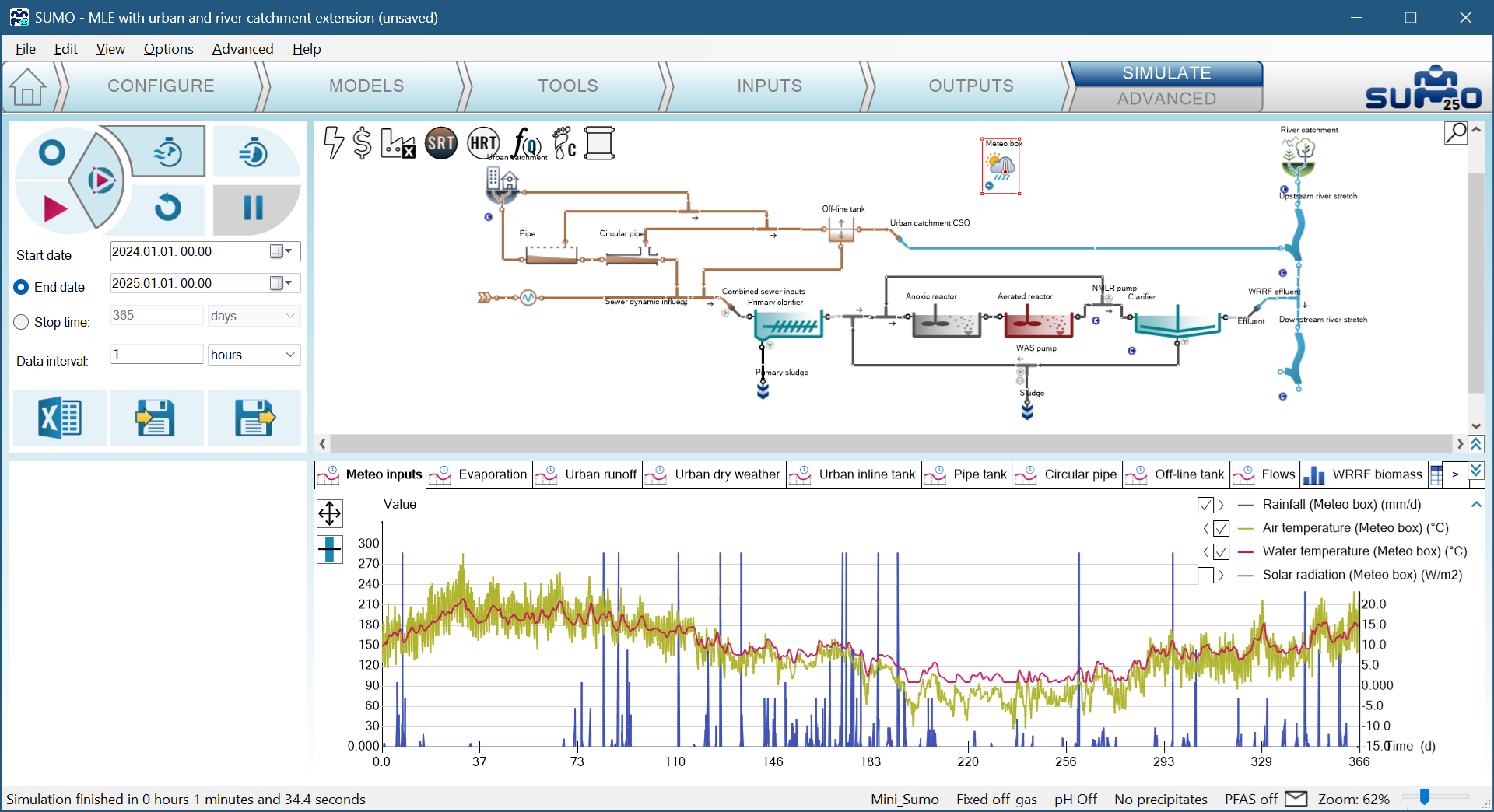Open the End date calendar picker
The width and height of the screenshot is (1494, 812).
point(280,283)
